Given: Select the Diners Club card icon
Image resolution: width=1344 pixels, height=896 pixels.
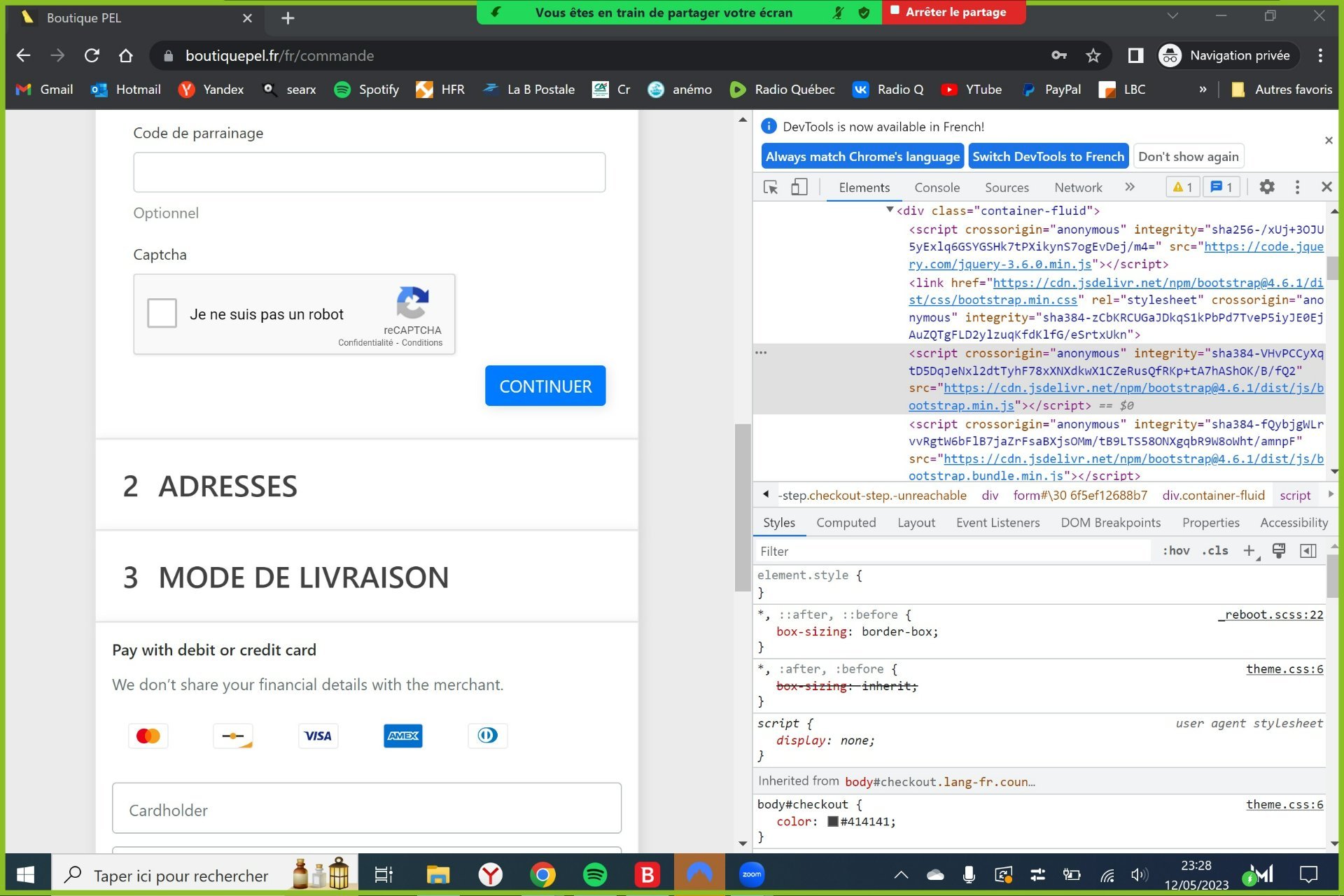Looking at the screenshot, I should 488,736.
